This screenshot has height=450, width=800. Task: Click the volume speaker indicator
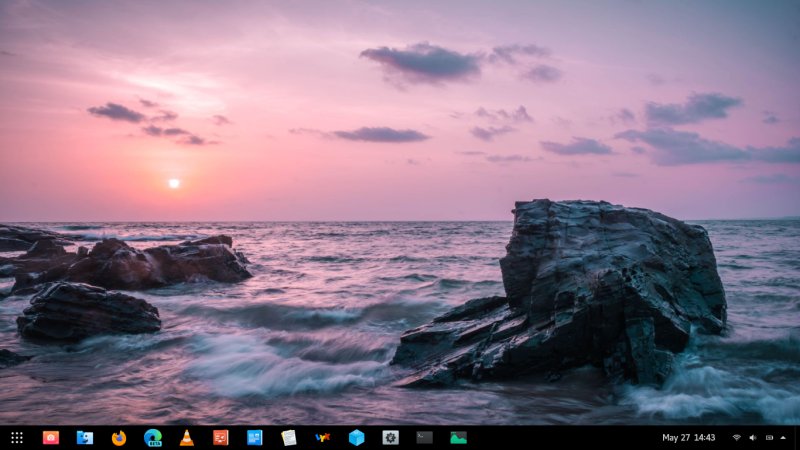point(753,438)
